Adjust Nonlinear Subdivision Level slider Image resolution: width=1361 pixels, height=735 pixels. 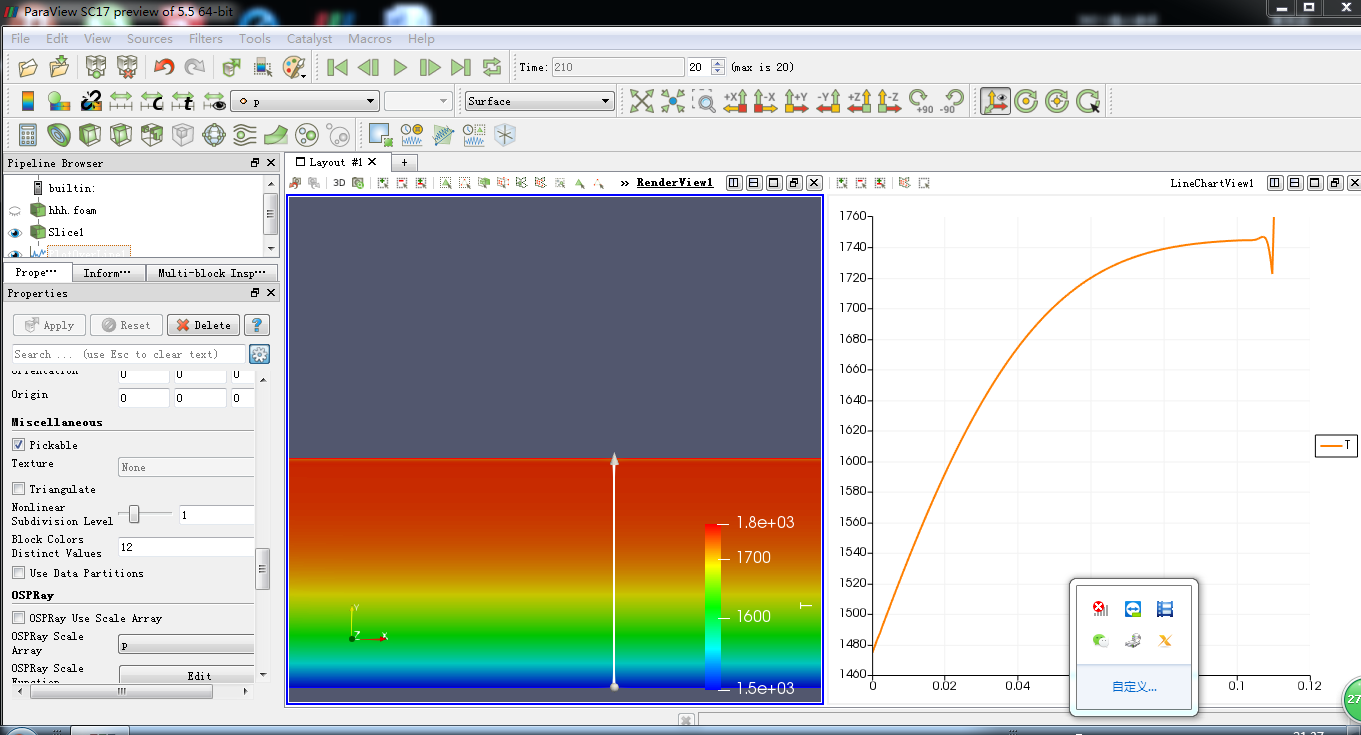tap(135, 514)
